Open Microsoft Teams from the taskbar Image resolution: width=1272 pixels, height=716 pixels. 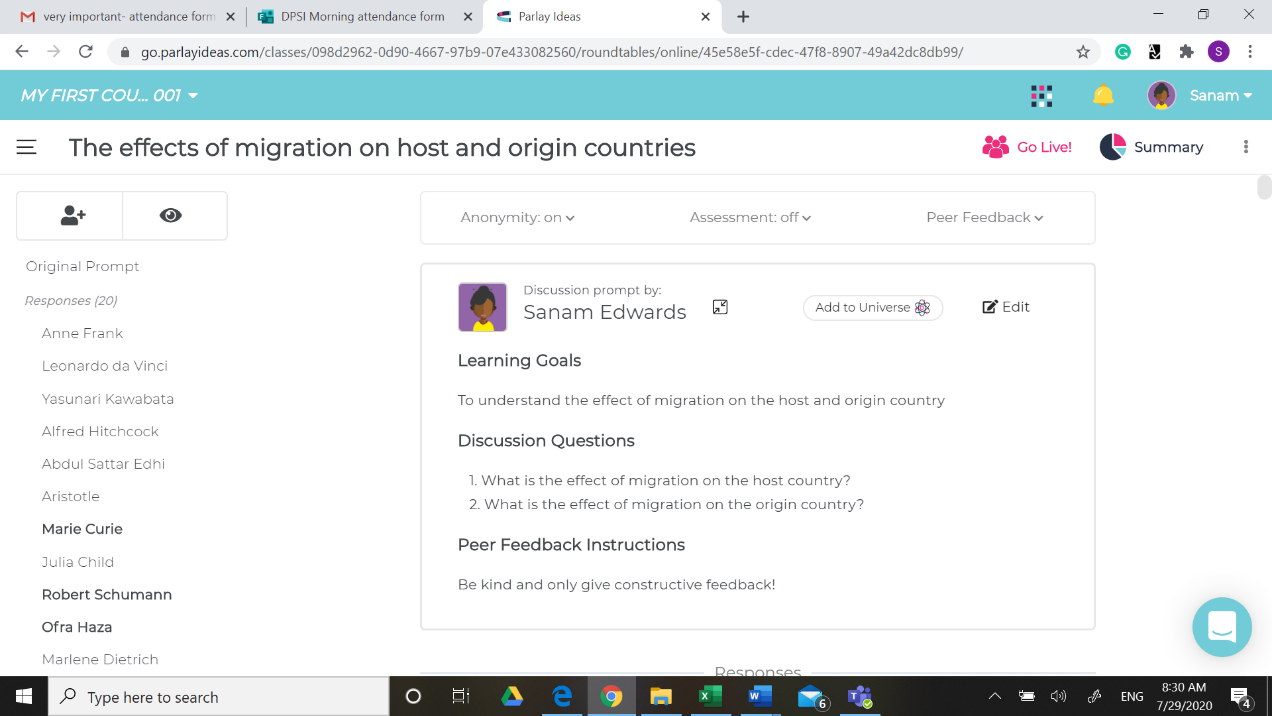pyautogui.click(x=859, y=697)
